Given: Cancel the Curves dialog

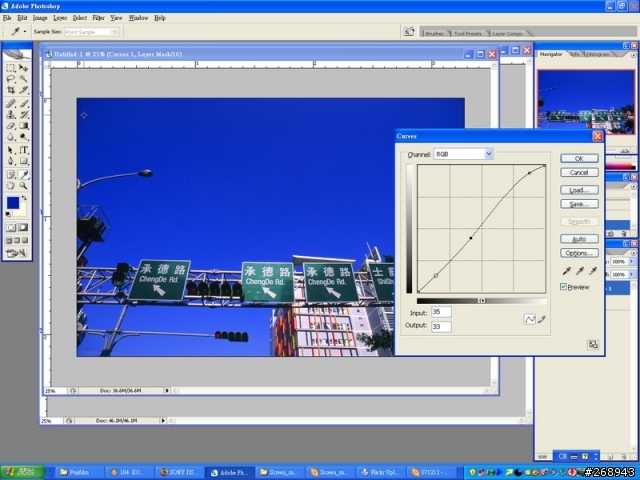Looking at the screenshot, I should 579,172.
